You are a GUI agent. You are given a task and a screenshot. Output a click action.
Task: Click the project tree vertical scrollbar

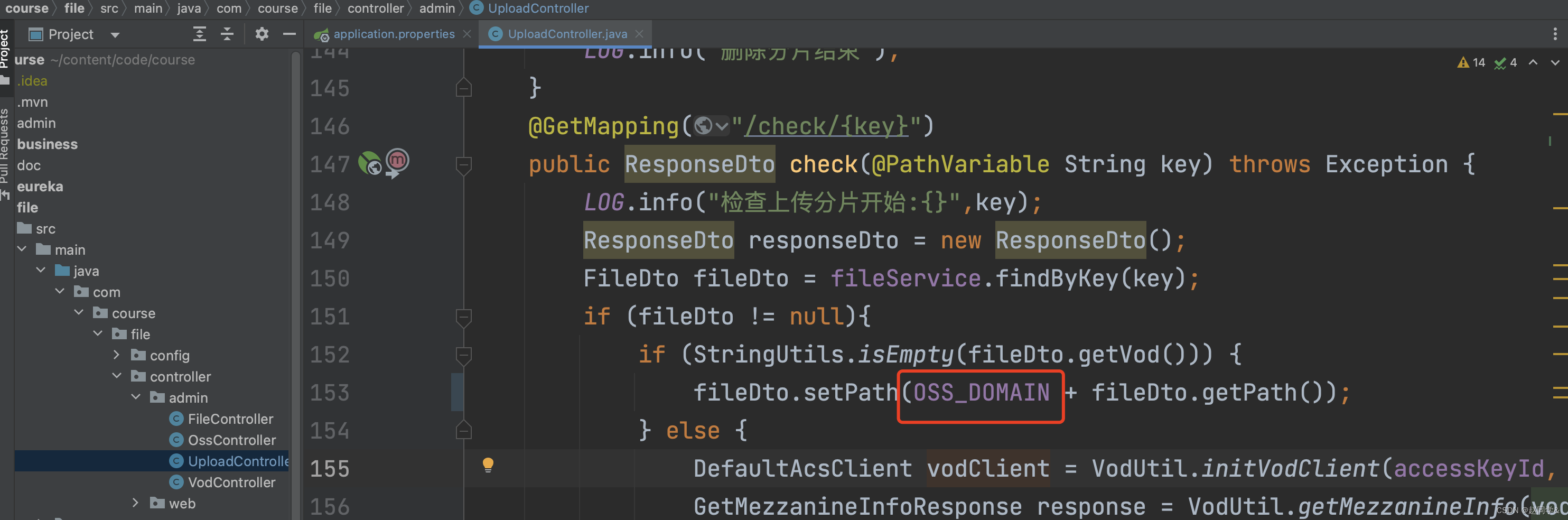tap(296, 285)
